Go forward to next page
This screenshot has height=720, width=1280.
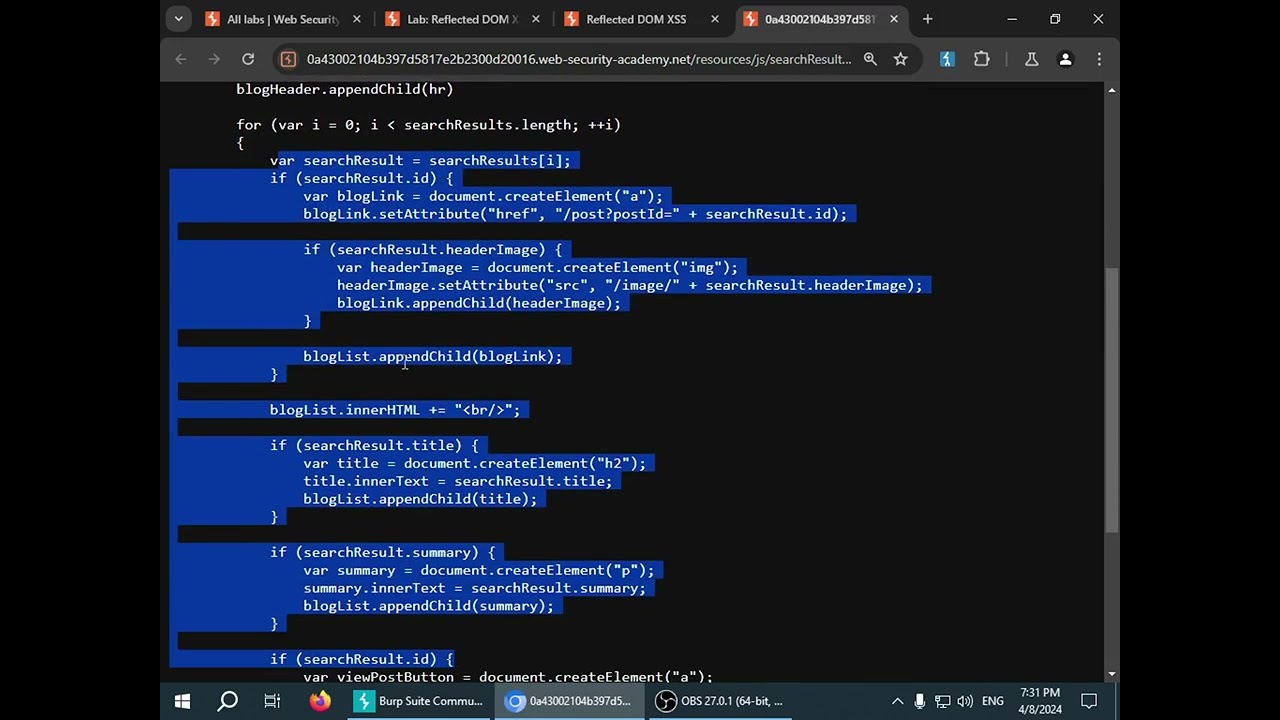tap(214, 59)
